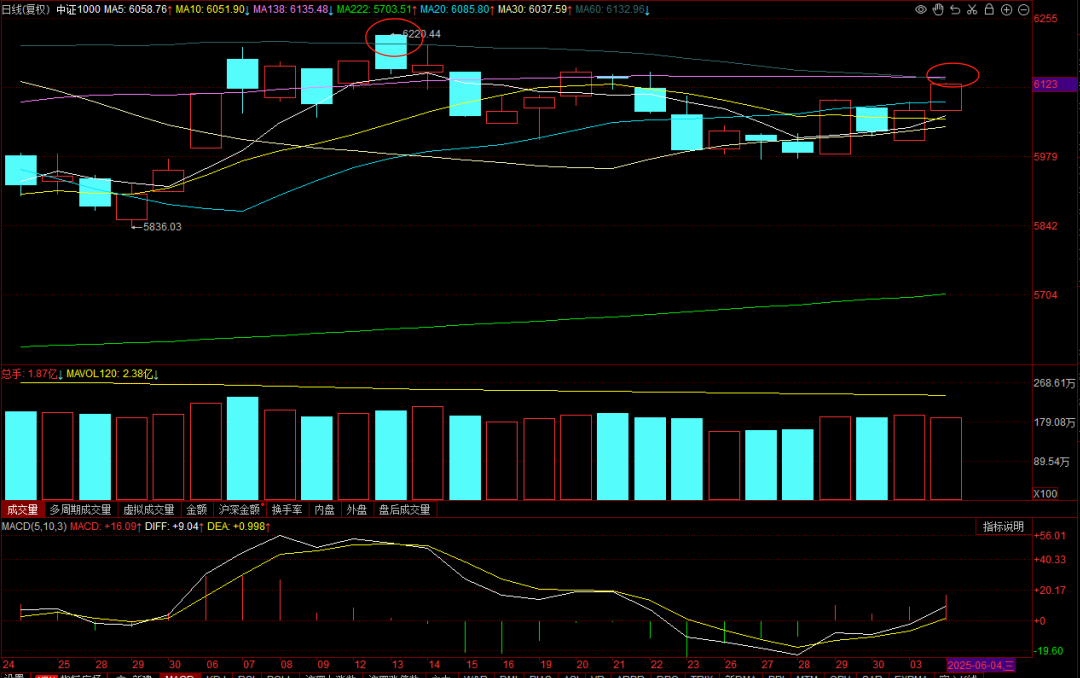Screen dimensions: 1080x678
Task: Select the MA30: 6037.59 label
Action: 534,10
